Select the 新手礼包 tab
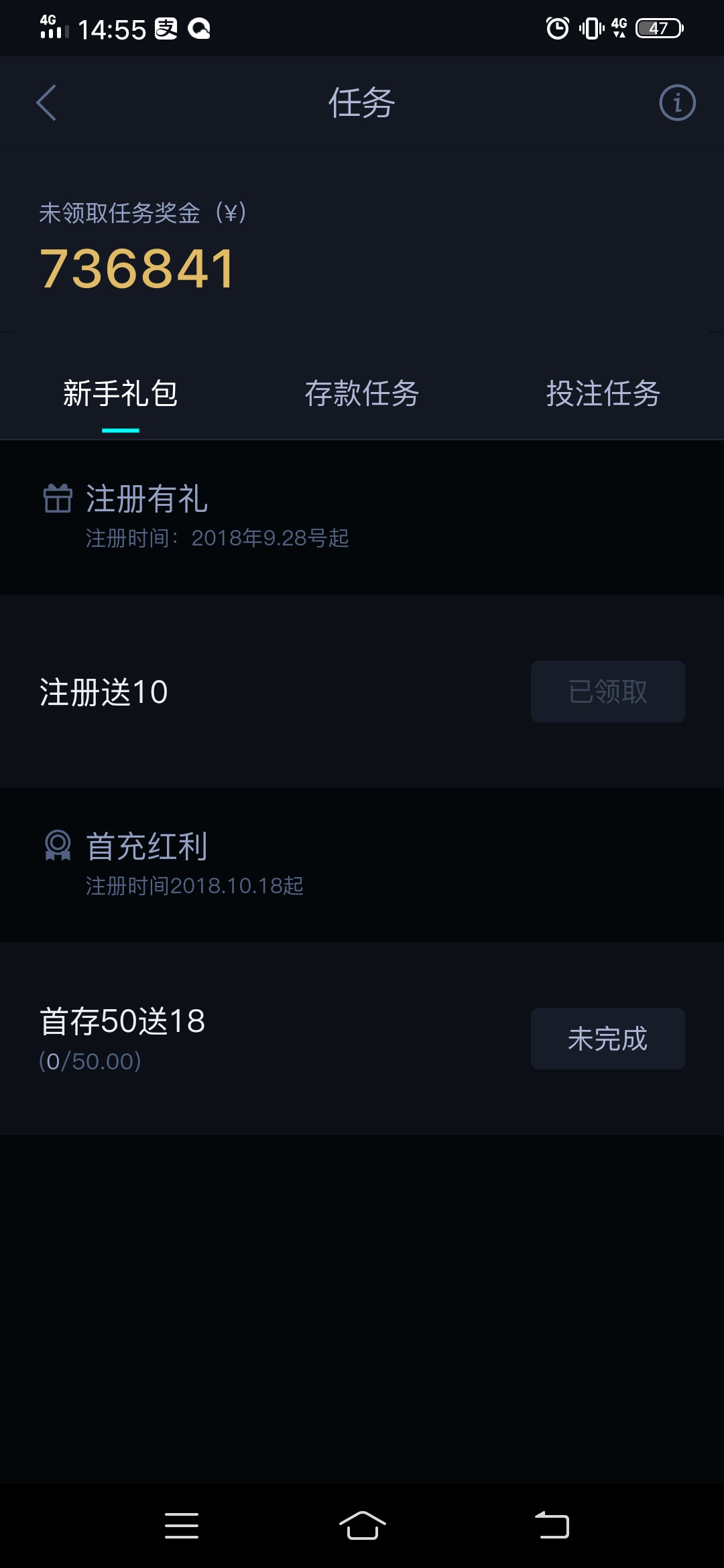This screenshot has width=724, height=1568. click(121, 394)
